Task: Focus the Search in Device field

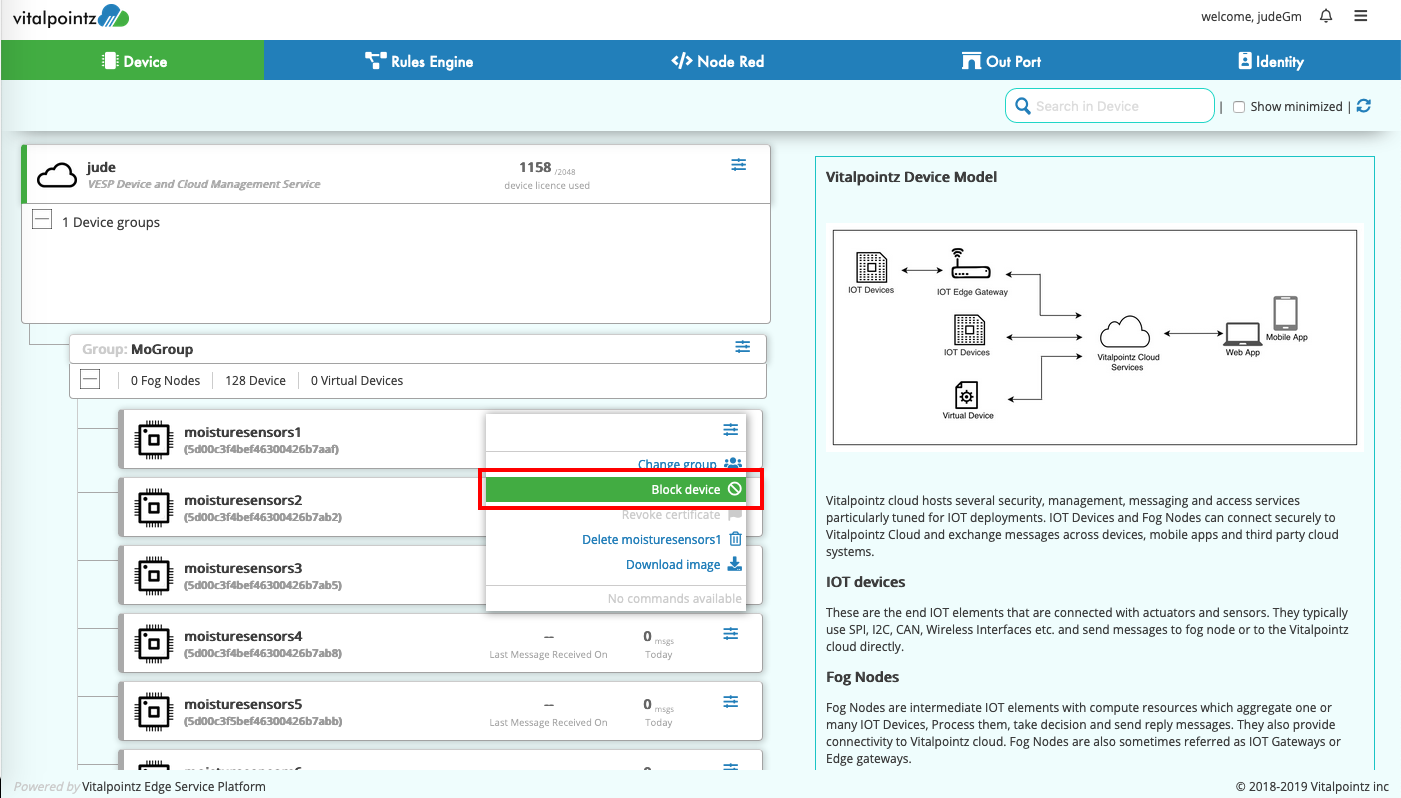Action: click(x=1110, y=106)
